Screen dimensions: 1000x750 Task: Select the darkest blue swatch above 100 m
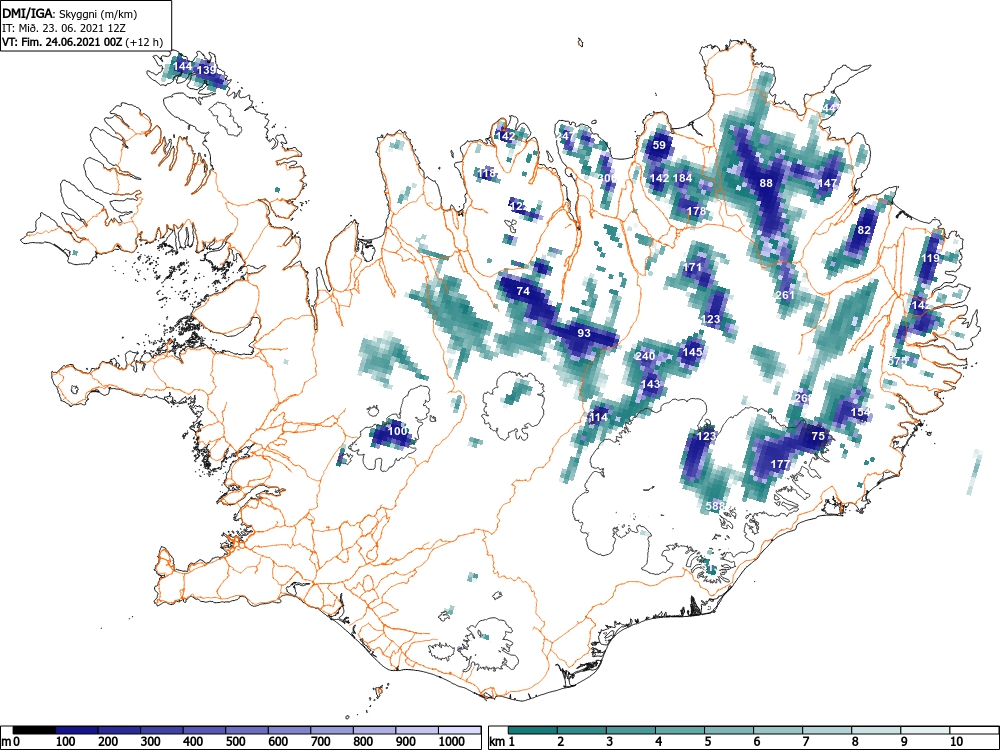pos(77,730)
